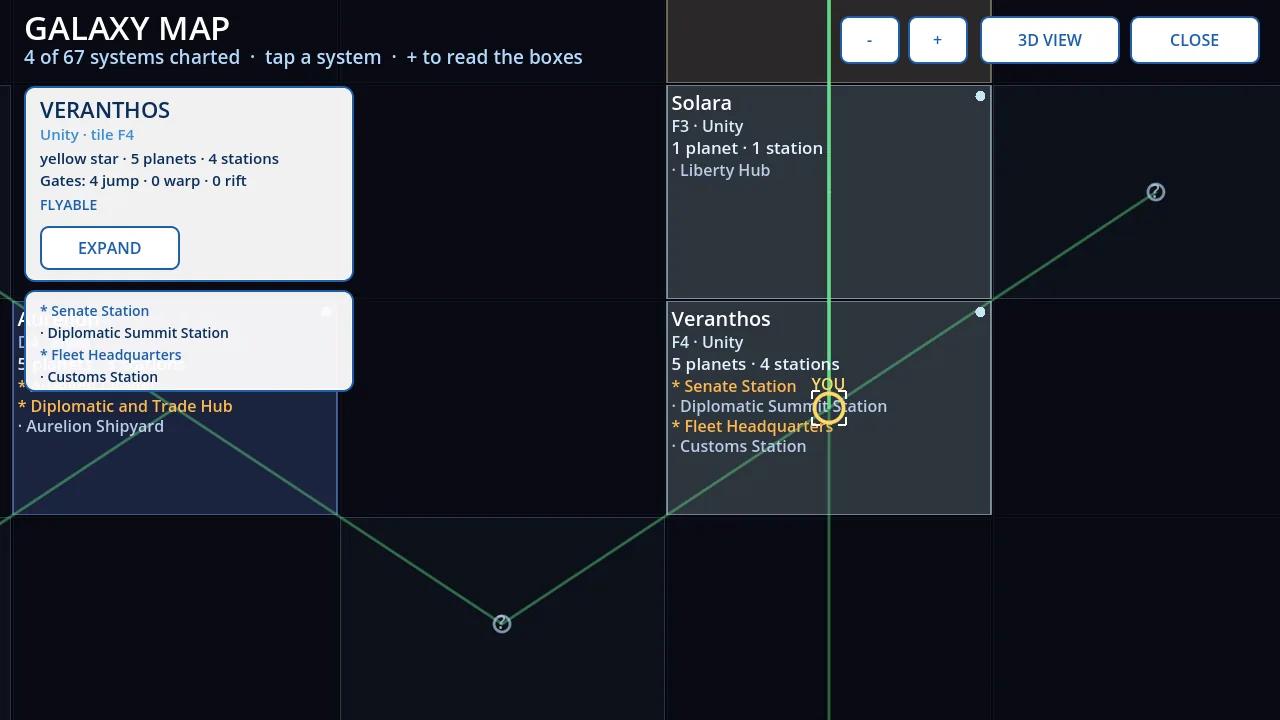Click the dot in Solara tile corner

980,96
